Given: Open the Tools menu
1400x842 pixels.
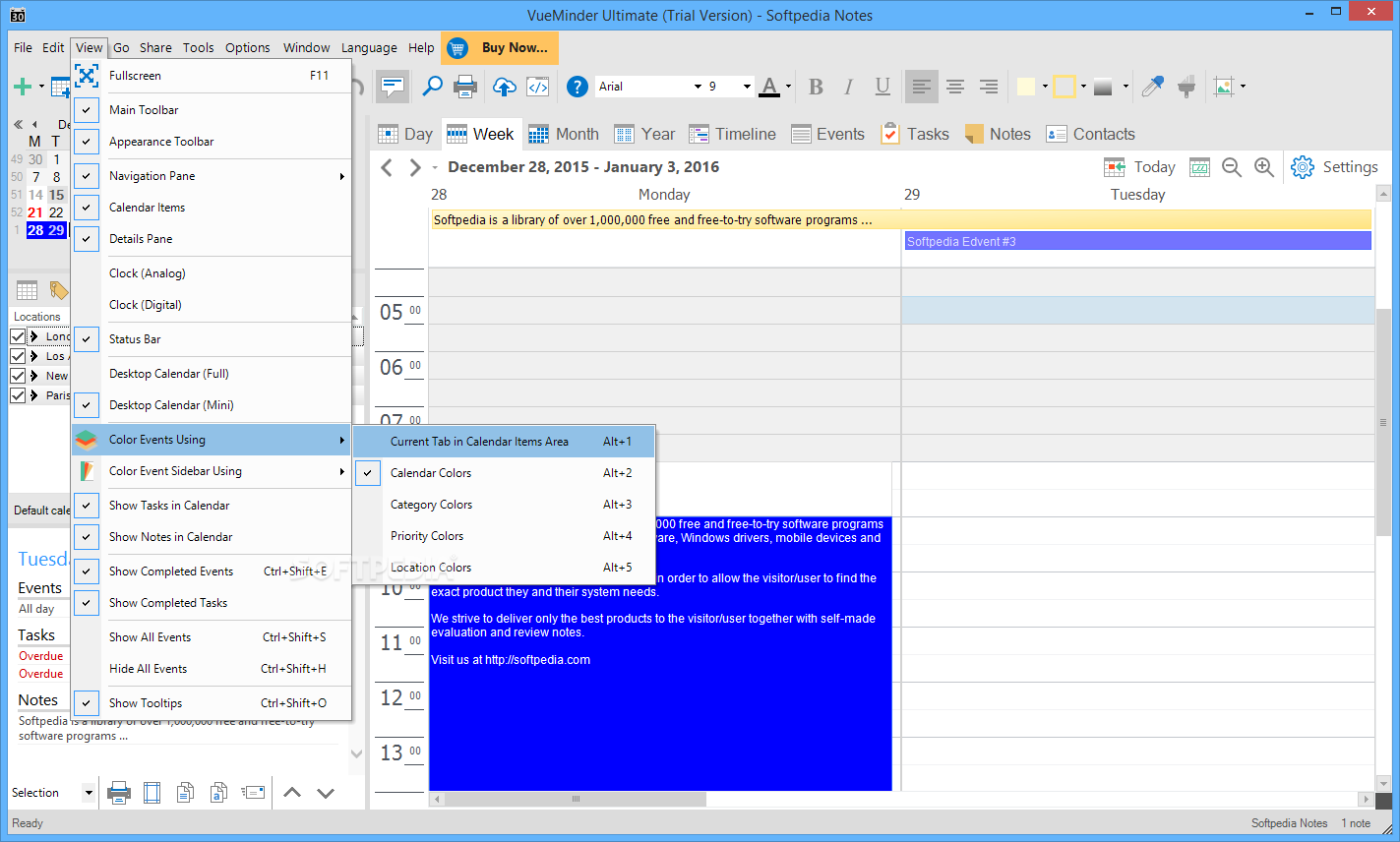Looking at the screenshot, I should (x=198, y=47).
